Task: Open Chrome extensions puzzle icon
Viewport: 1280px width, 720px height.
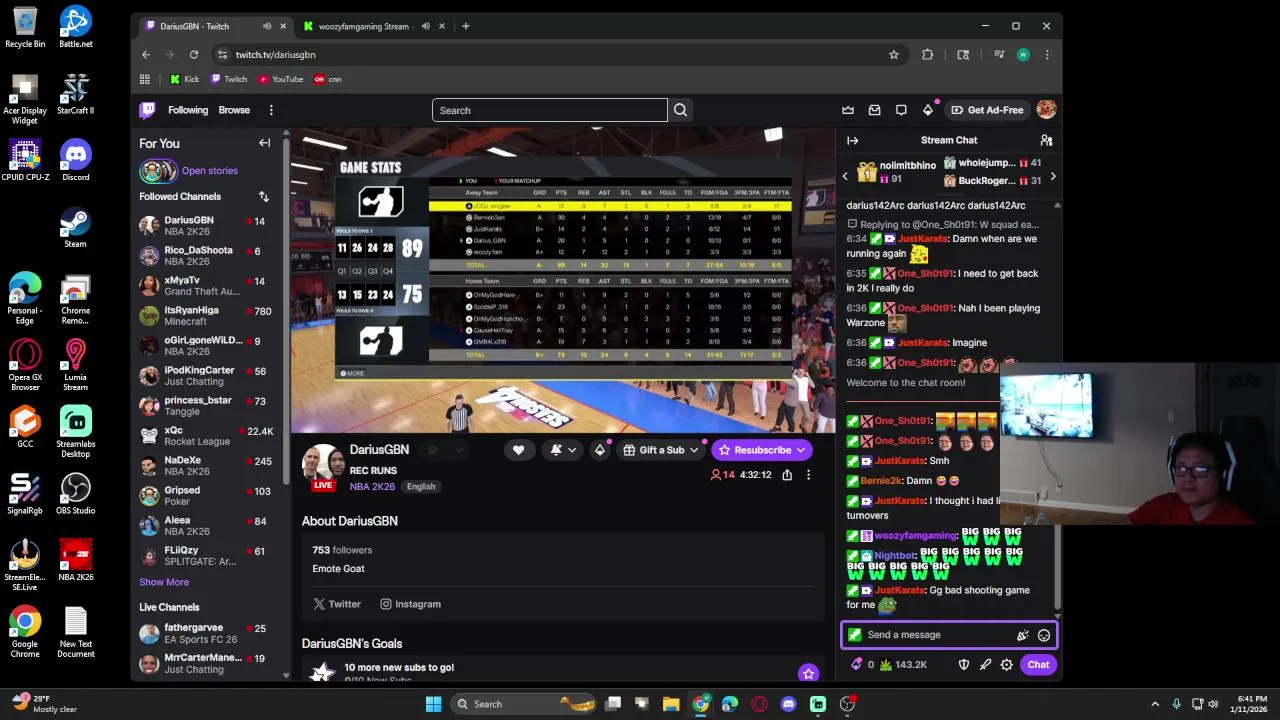Action: (927, 55)
